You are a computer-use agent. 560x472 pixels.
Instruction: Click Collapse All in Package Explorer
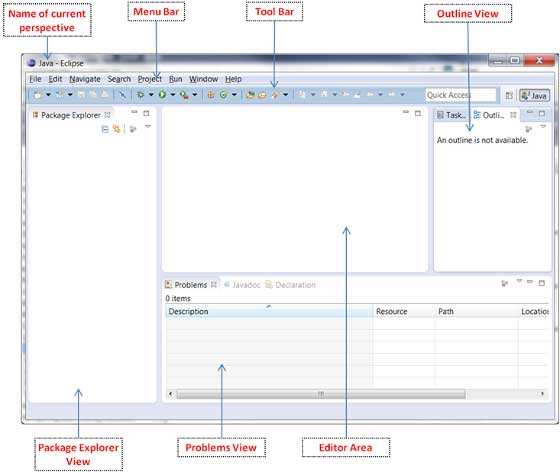(105, 129)
